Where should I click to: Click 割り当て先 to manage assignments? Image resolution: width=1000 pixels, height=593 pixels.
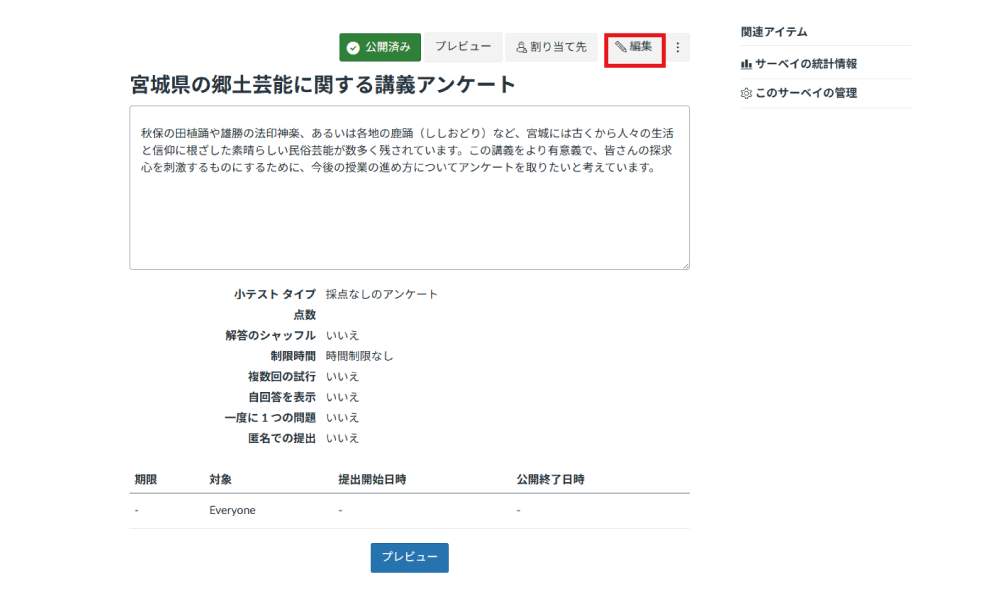click(x=551, y=46)
